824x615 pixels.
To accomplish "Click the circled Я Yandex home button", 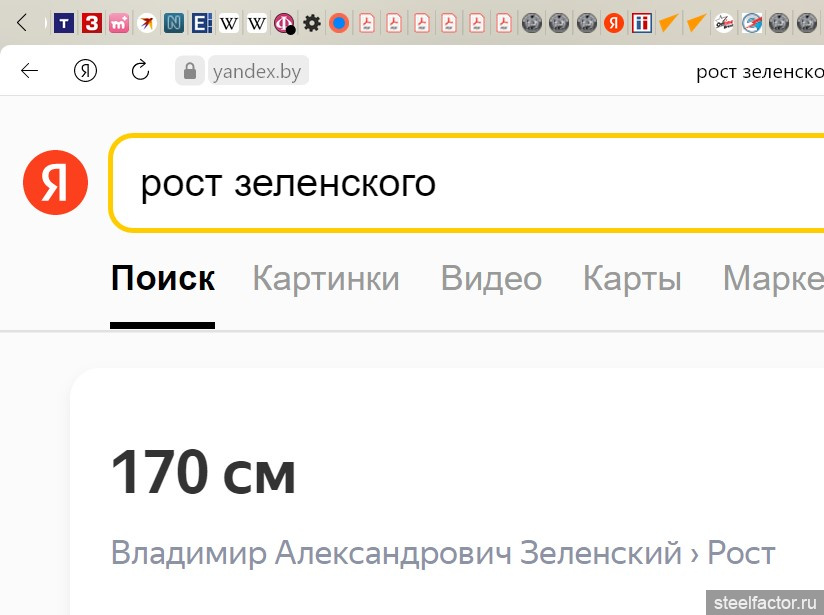I will 85,70.
